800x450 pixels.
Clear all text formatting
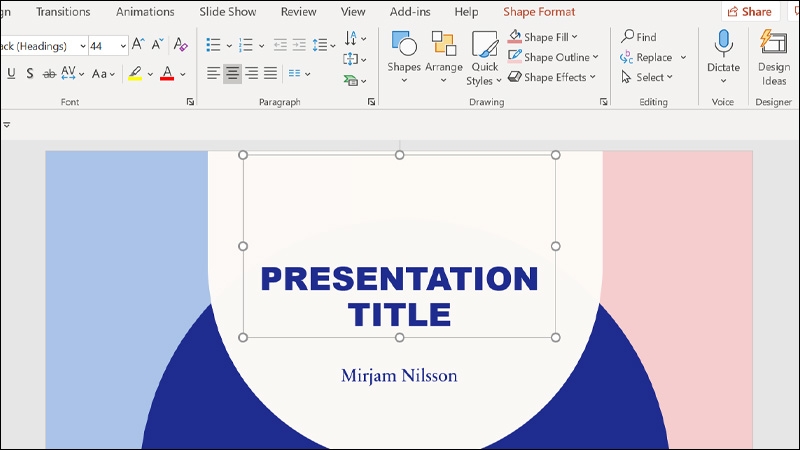(180, 44)
